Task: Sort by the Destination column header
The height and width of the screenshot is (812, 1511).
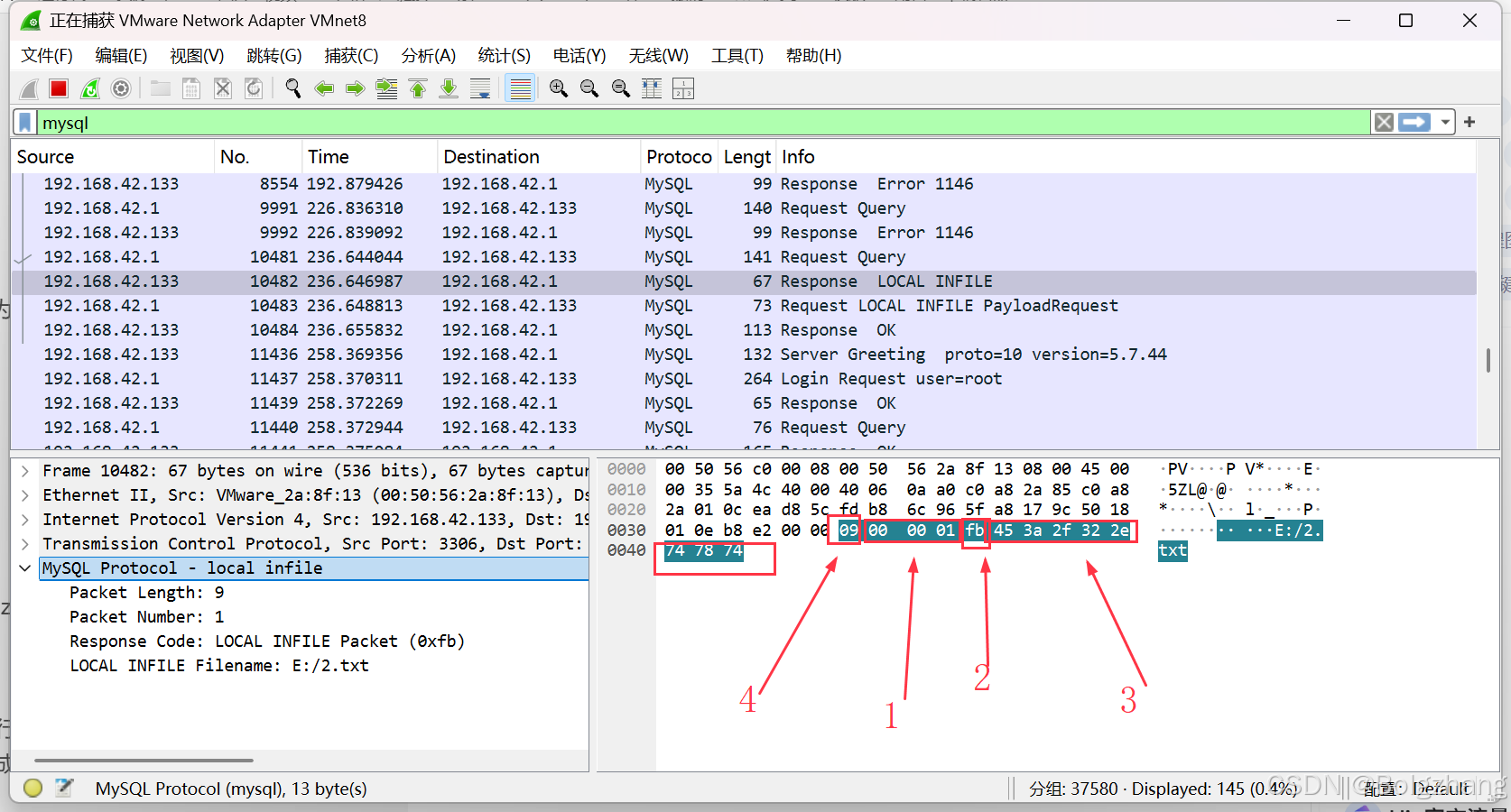Action: (x=539, y=157)
